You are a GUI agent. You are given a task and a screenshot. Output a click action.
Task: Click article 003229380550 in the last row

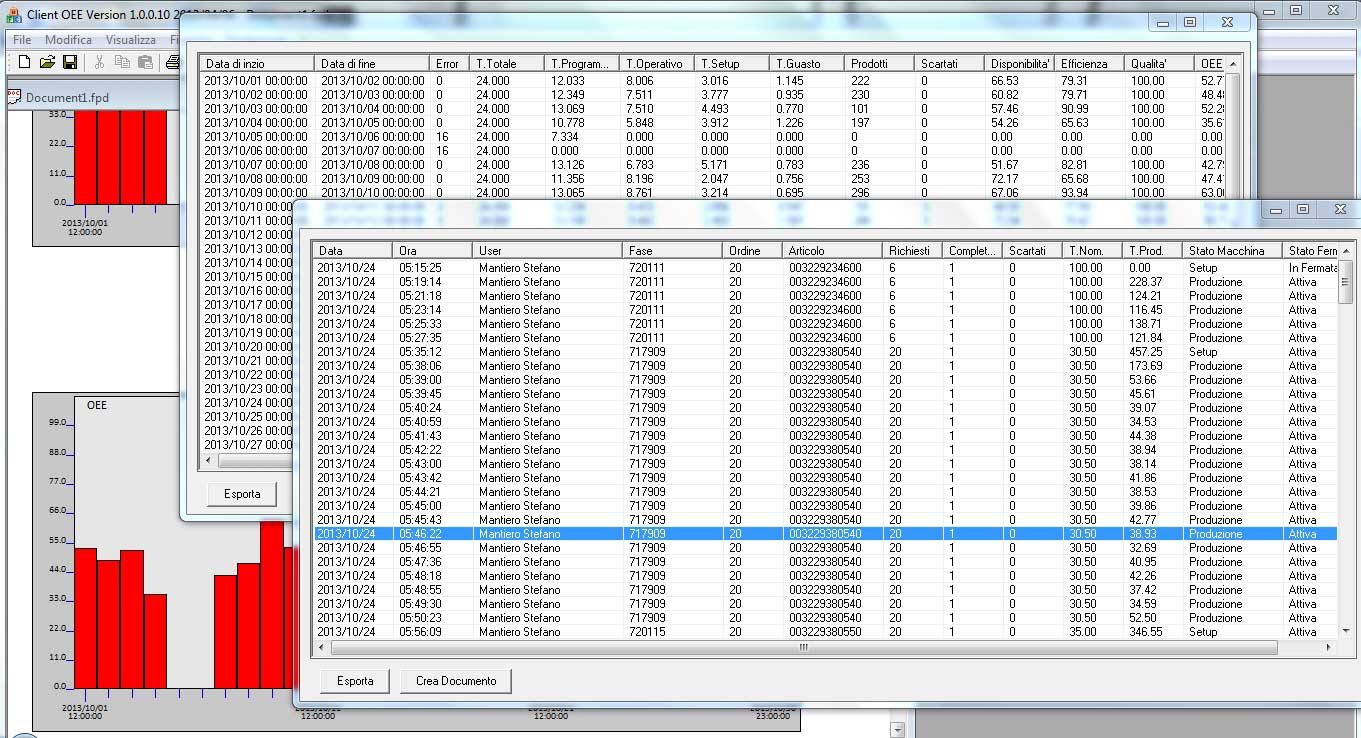click(824, 632)
